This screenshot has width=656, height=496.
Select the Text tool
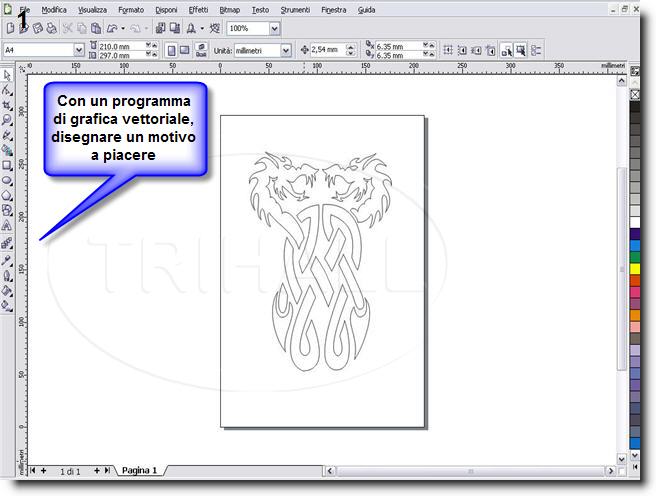click(7, 226)
